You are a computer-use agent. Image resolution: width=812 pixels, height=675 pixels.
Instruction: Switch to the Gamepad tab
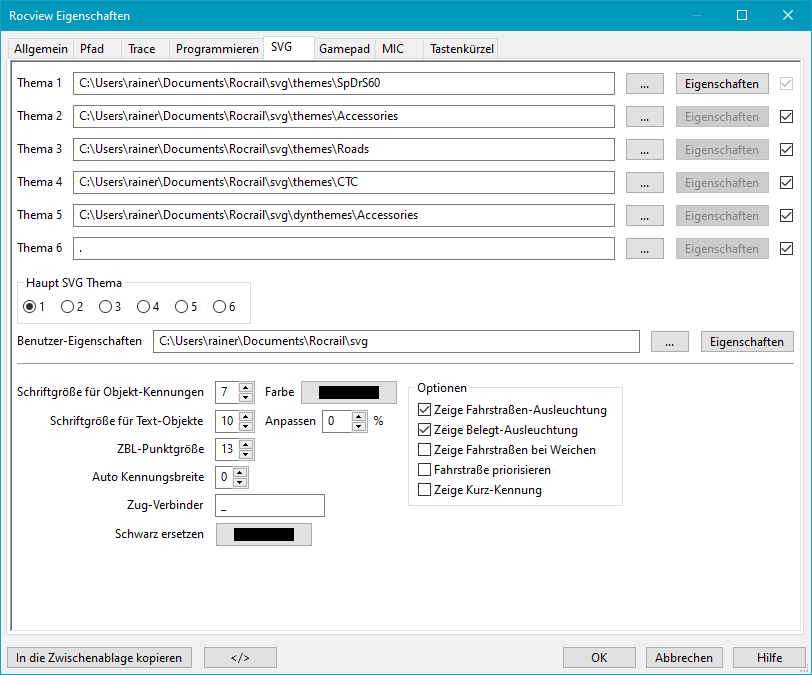click(344, 48)
